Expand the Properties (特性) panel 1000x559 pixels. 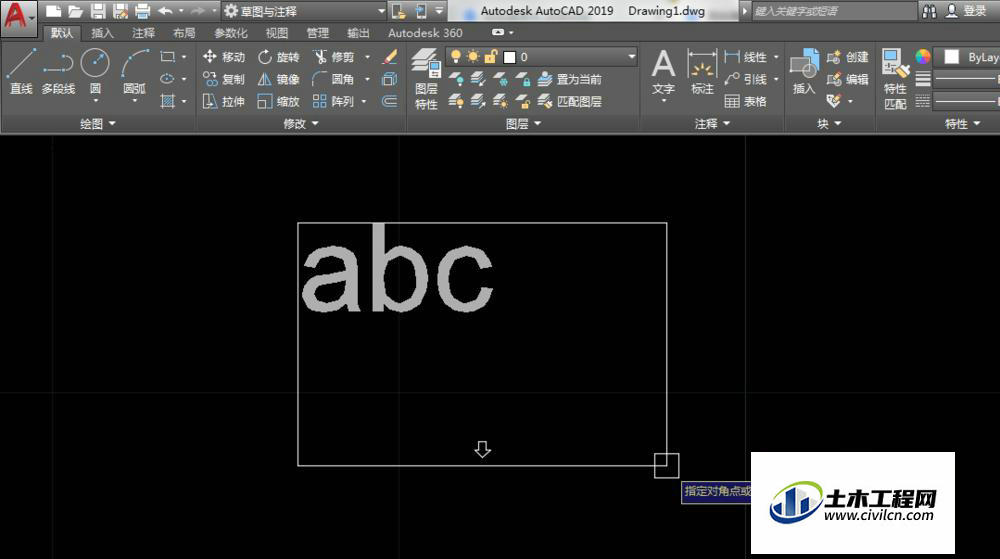[x=962, y=124]
